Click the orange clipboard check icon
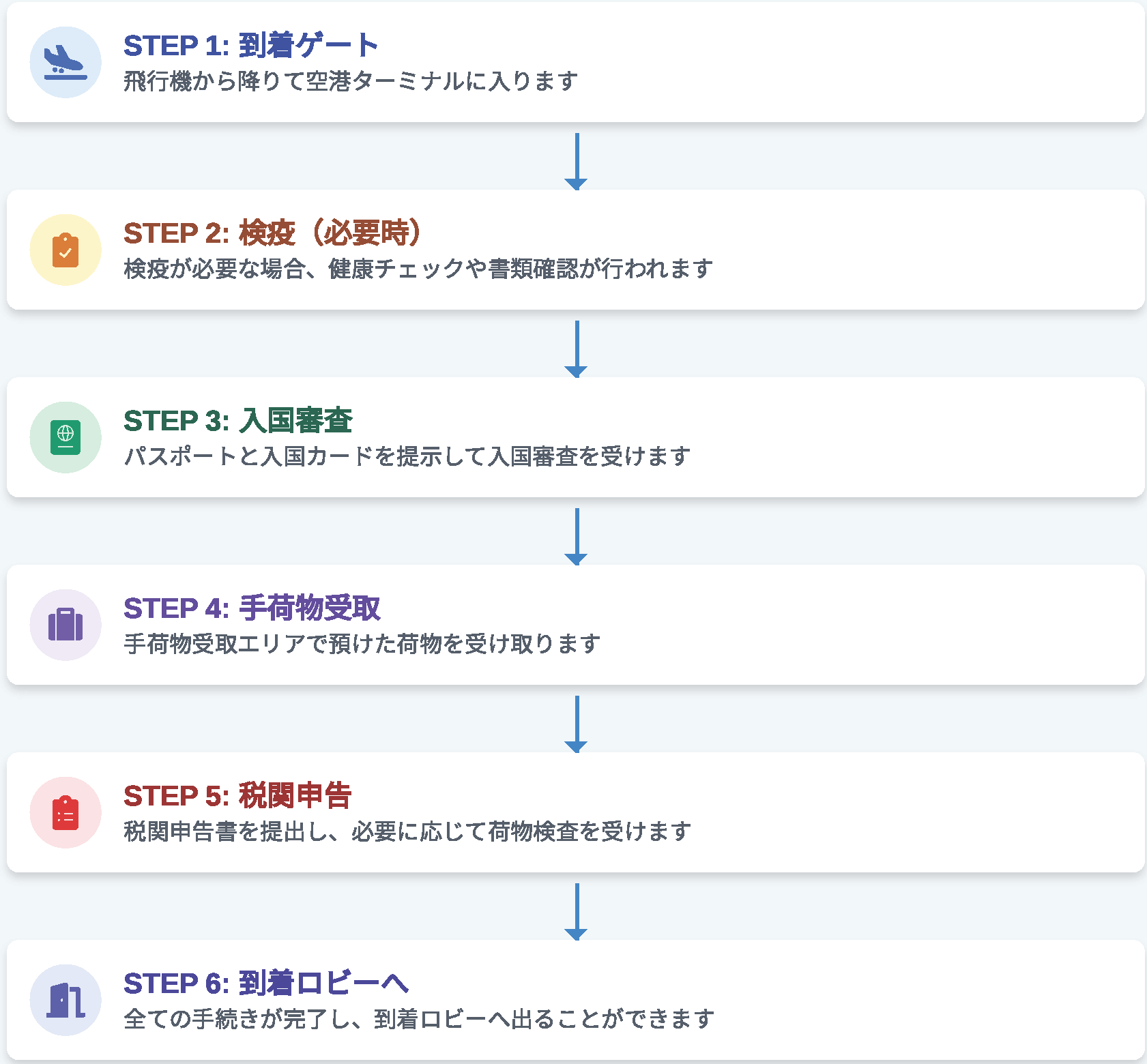Screen dimensions: 1147x1064 point(66,250)
